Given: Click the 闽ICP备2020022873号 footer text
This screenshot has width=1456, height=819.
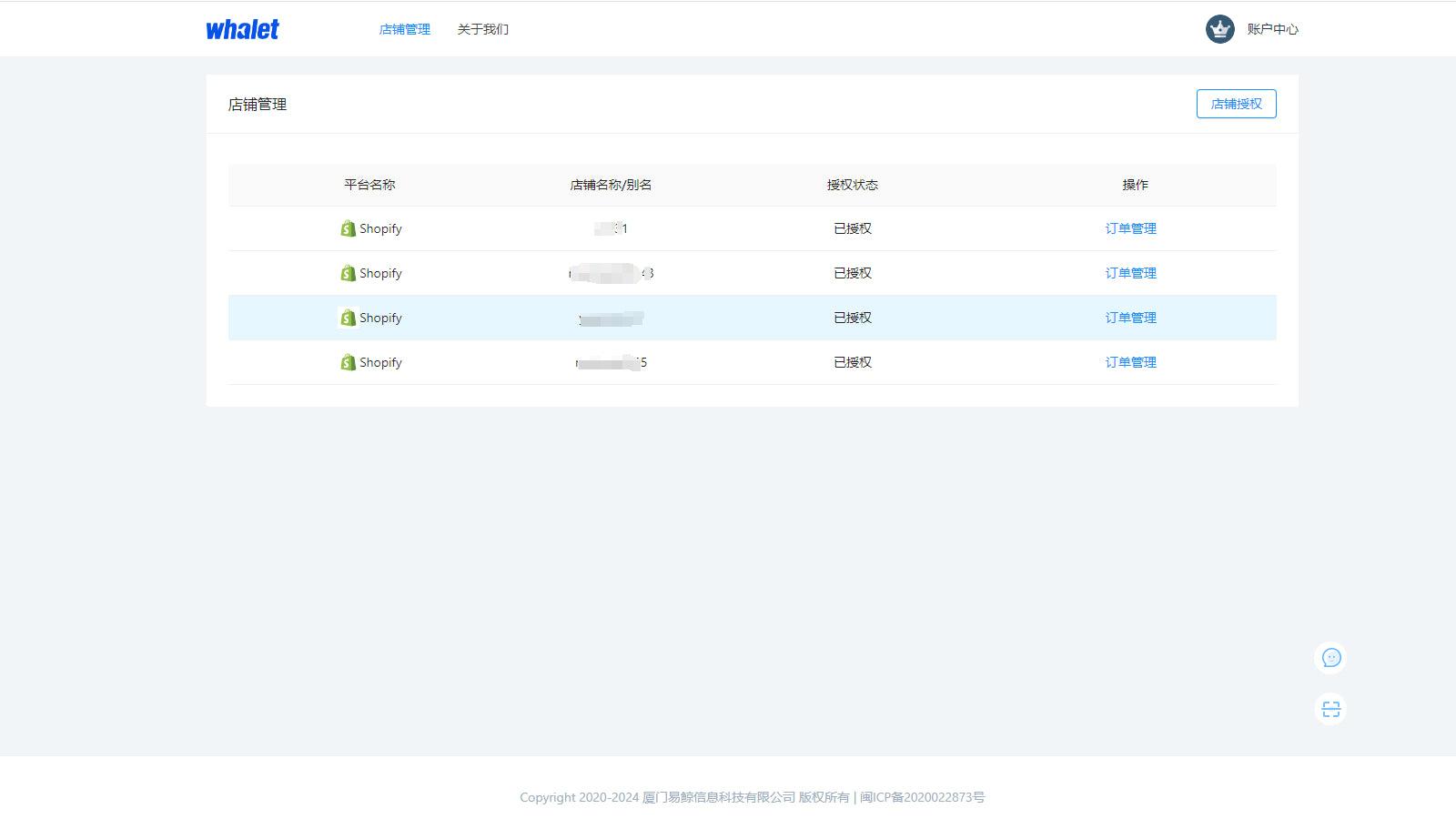Looking at the screenshot, I should pyautogui.click(x=921, y=797).
